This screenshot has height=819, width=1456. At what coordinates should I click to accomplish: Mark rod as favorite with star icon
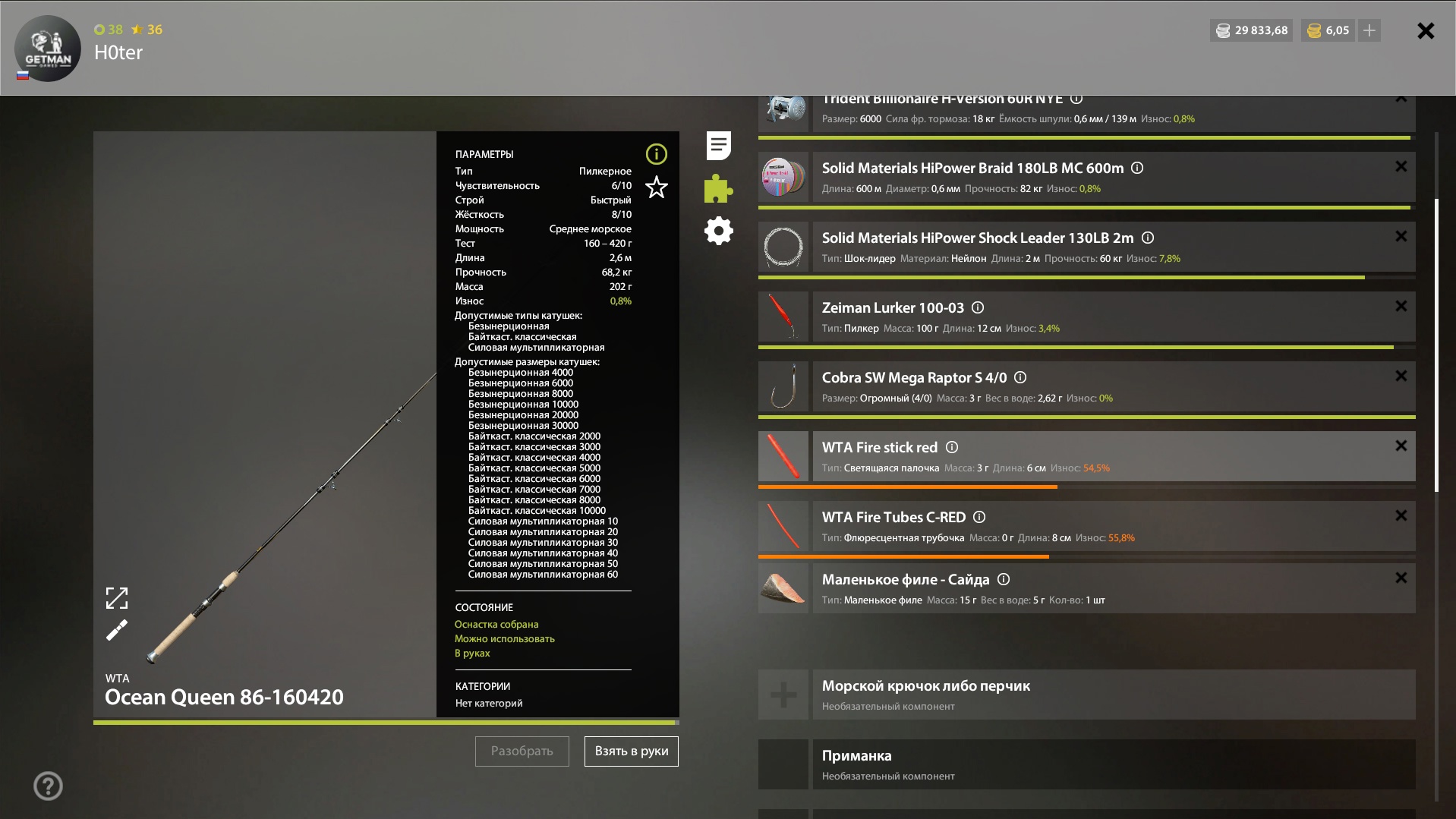pyautogui.click(x=656, y=187)
